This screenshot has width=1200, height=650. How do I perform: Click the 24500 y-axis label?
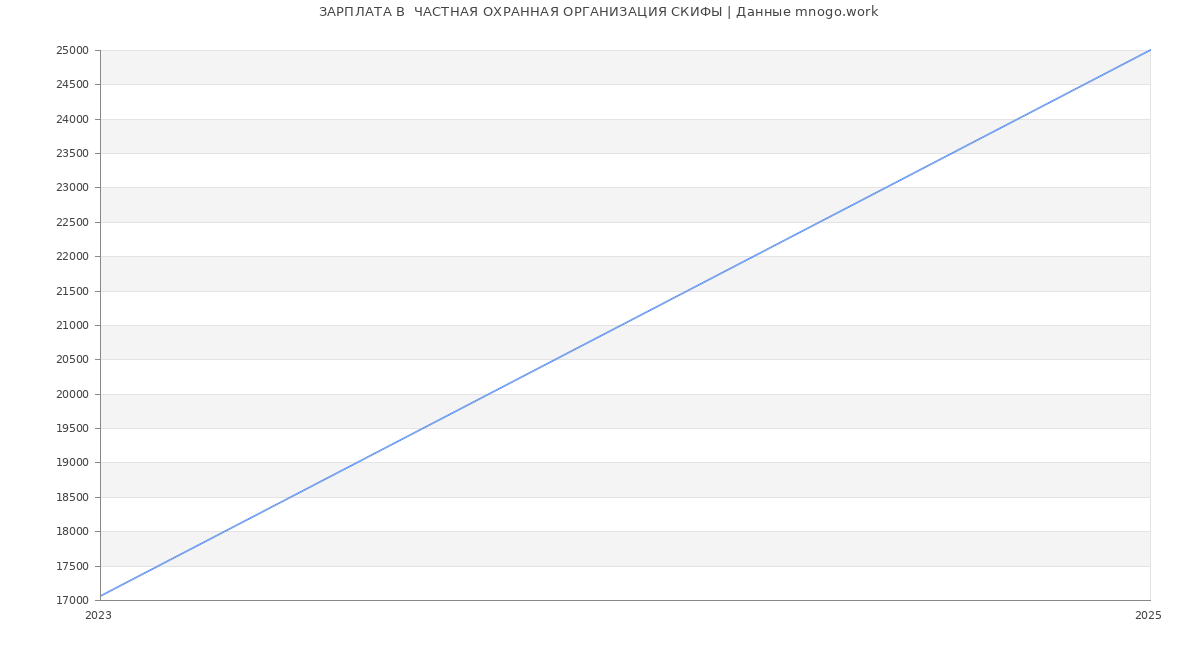(72, 84)
